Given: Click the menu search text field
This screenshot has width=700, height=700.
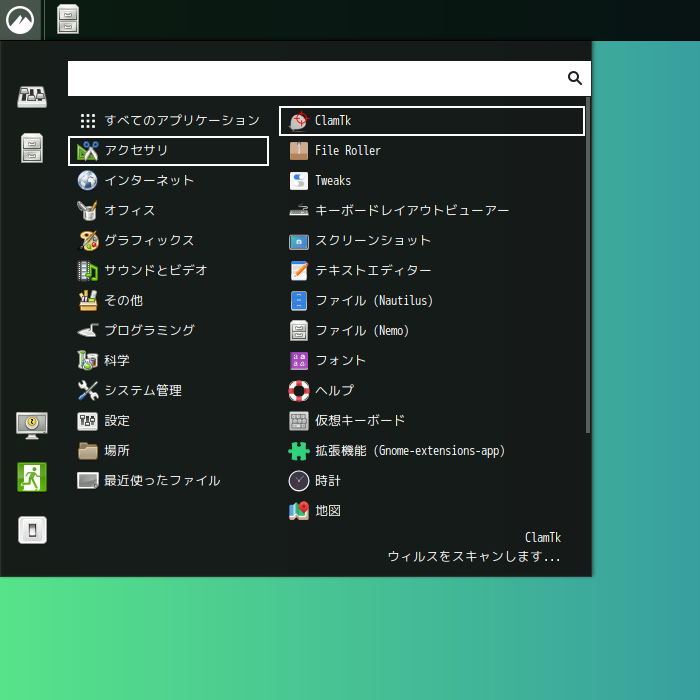Looking at the screenshot, I should pos(315,78).
